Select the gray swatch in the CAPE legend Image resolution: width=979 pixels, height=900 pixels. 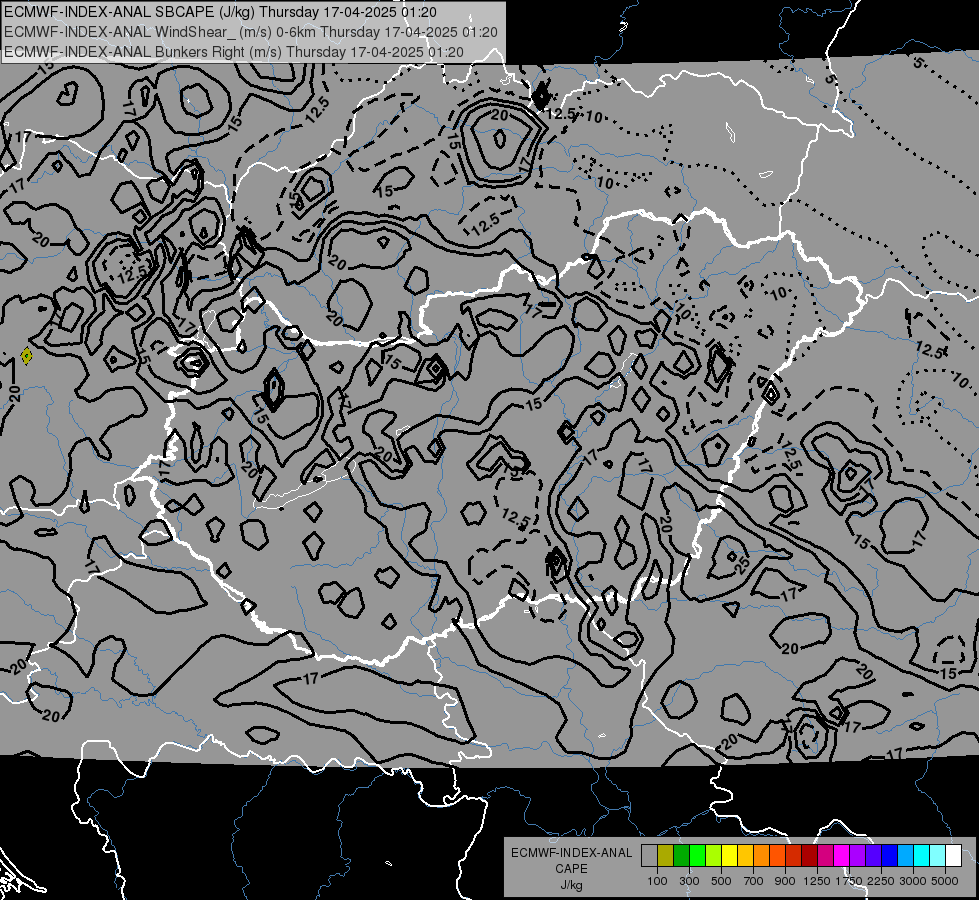click(649, 856)
